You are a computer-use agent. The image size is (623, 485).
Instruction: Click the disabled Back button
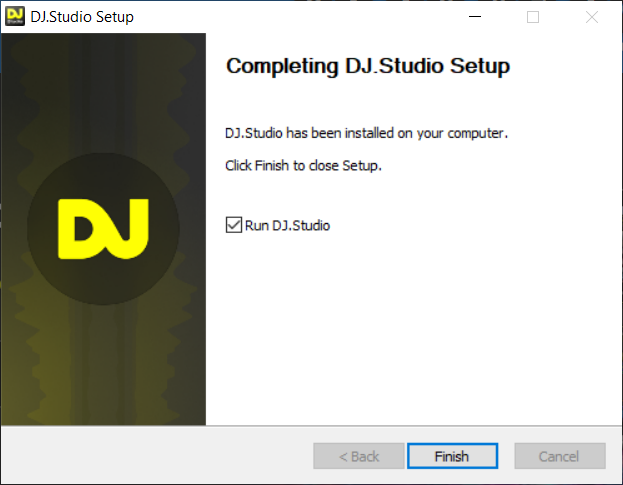click(359, 456)
